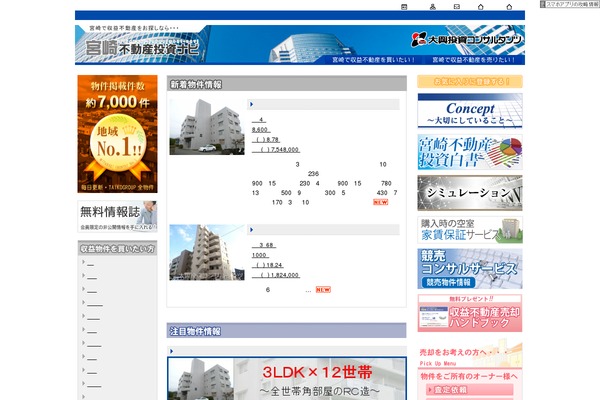The image size is (600, 400).
Task: Open the 宮崎不動産投資白書 banner
Action: (x=470, y=152)
